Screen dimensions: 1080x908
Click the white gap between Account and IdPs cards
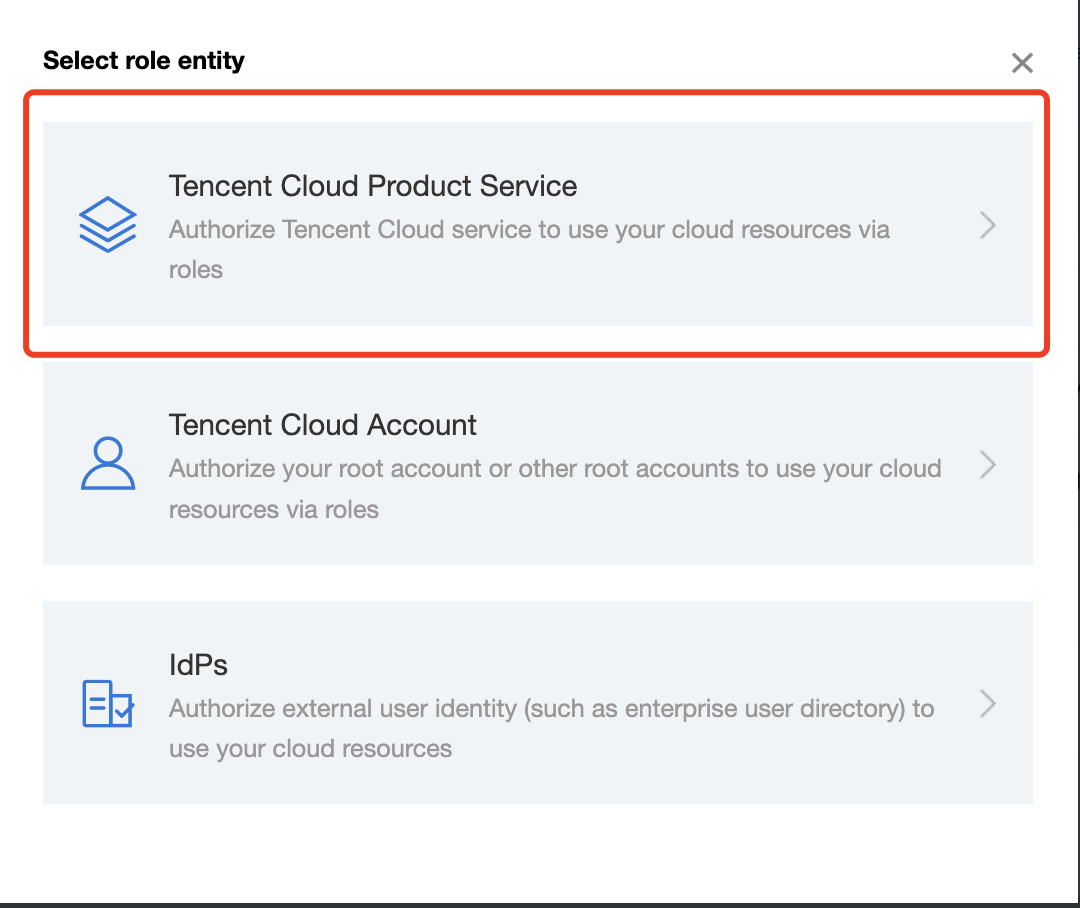537,582
